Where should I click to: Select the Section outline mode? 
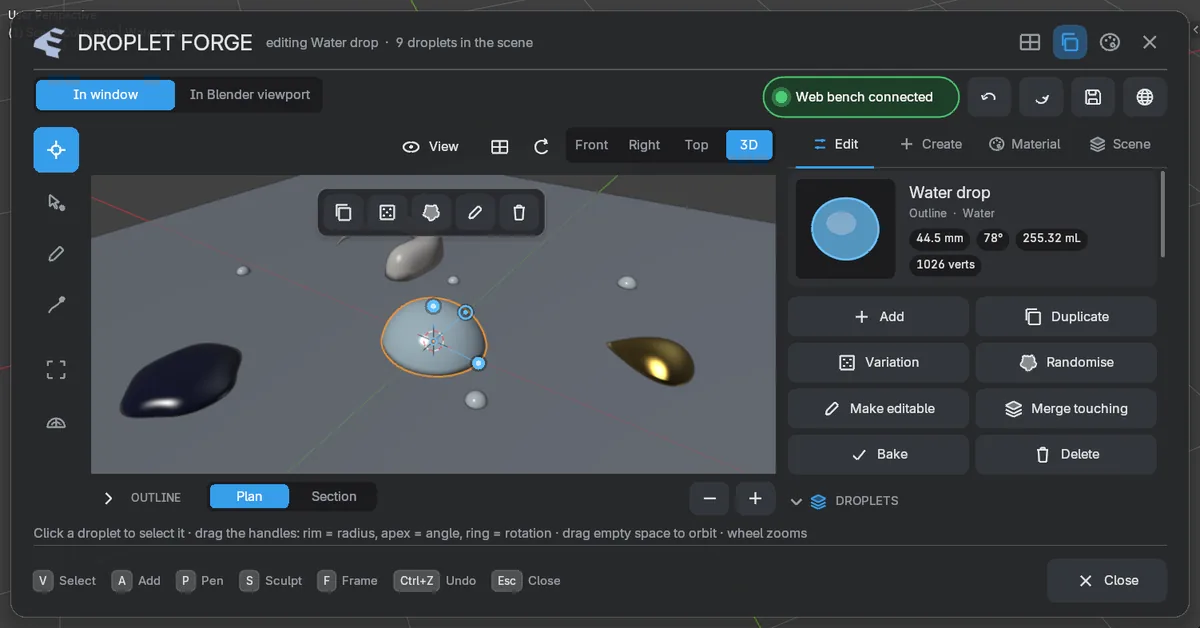coord(334,497)
